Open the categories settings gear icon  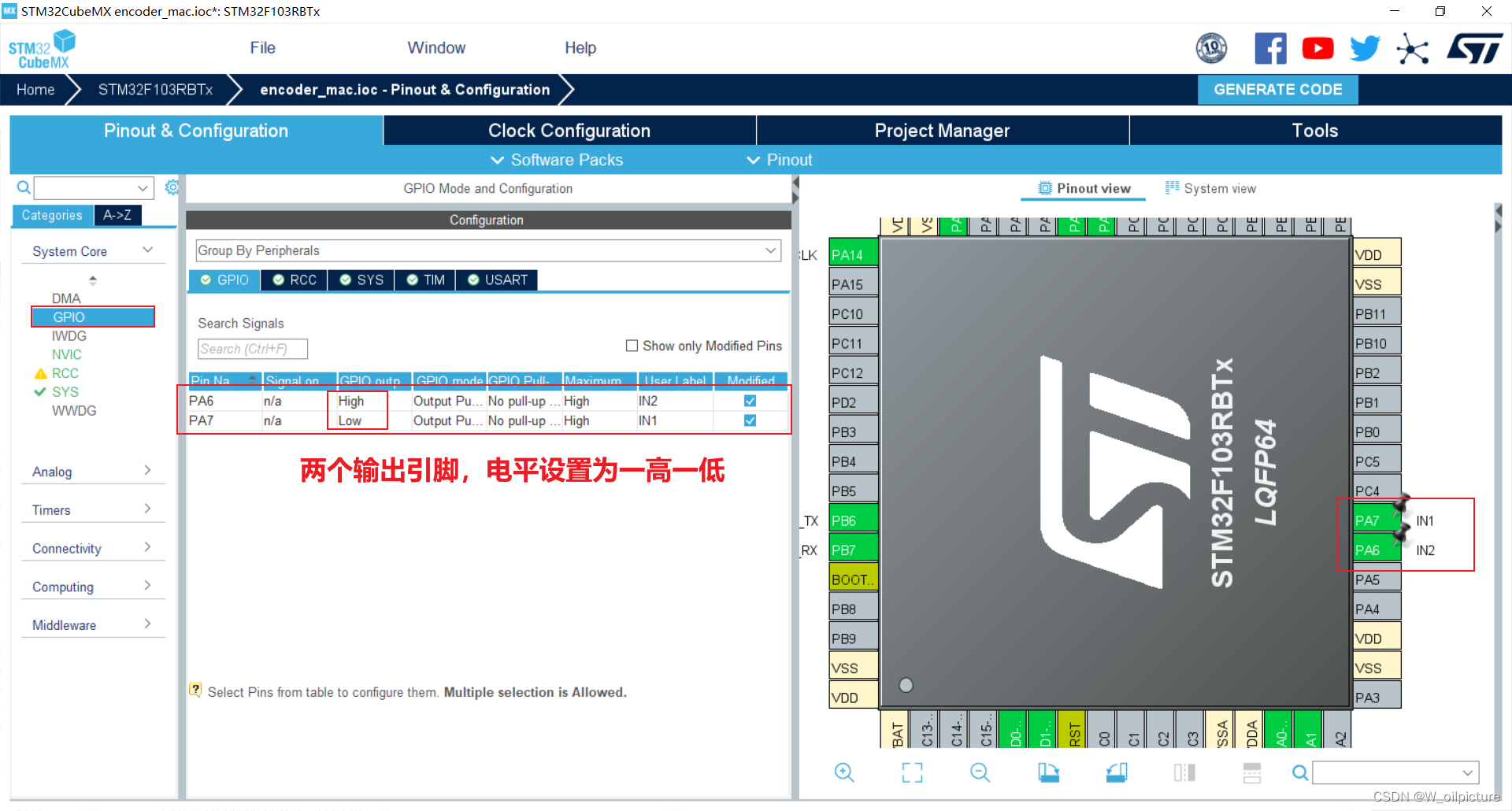172,187
